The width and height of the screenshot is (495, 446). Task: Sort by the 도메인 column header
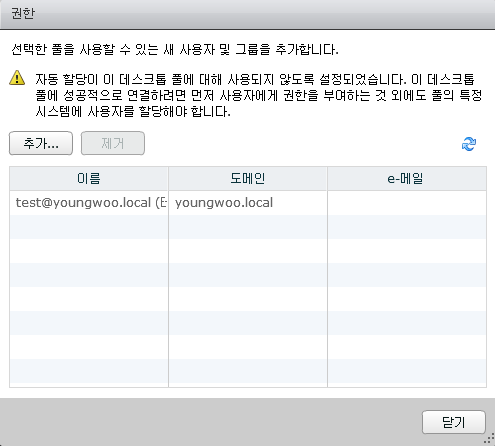coord(248,179)
